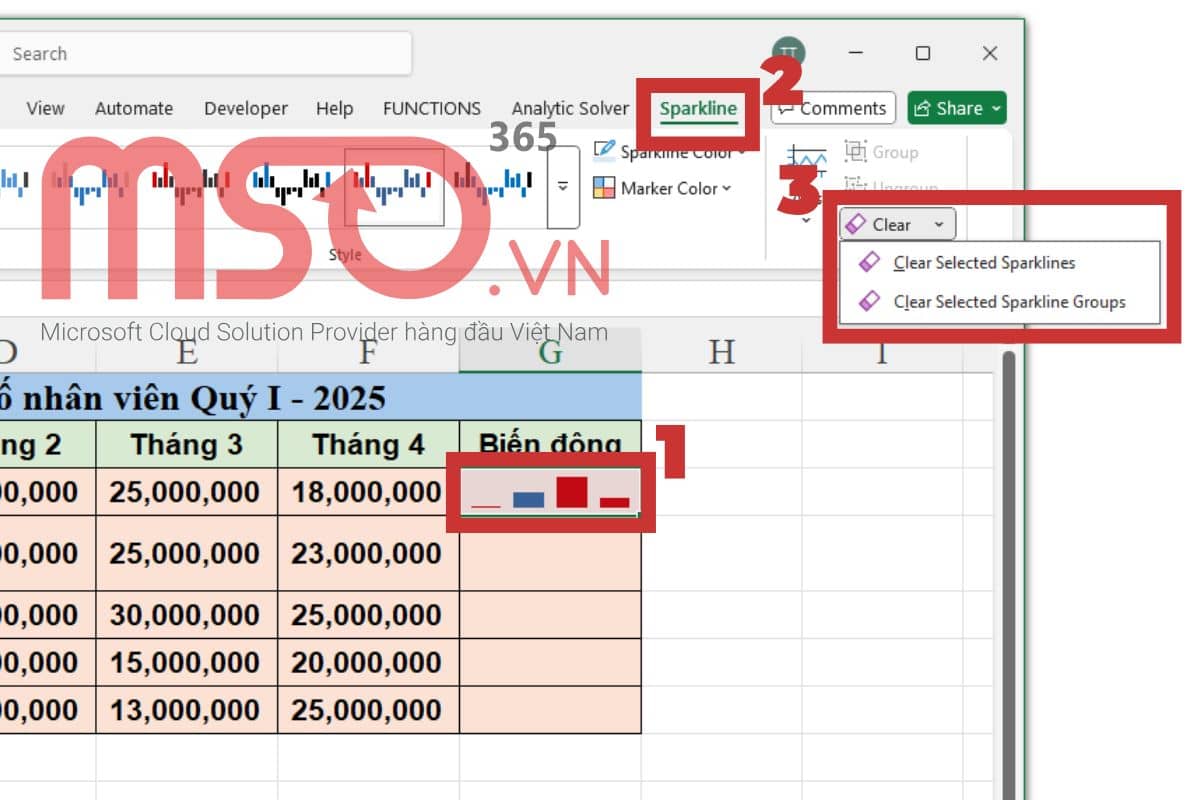1200x800 pixels.
Task: Select the cell with 15,000,000
Action: (x=187, y=662)
